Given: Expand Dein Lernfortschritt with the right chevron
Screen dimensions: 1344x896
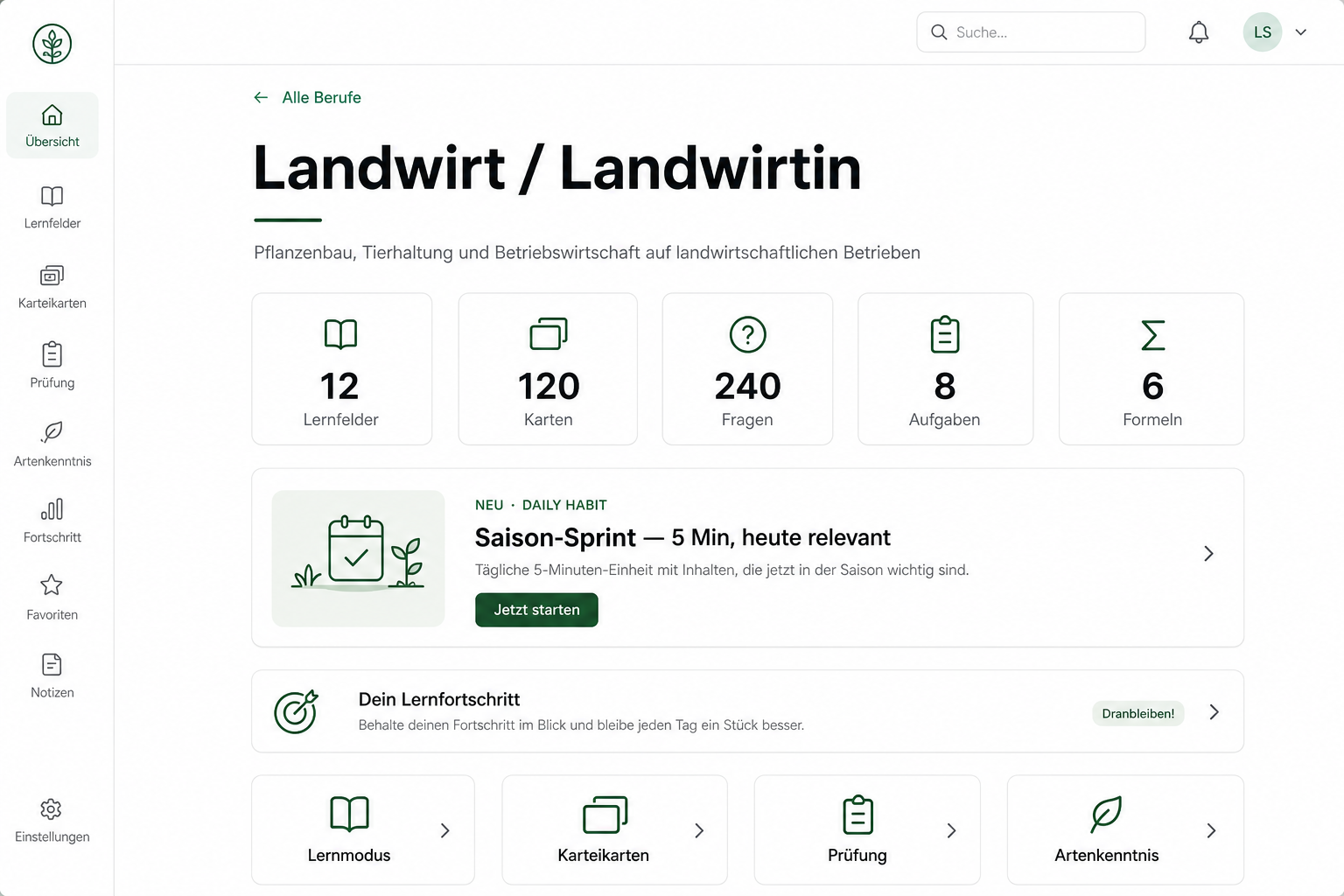Looking at the screenshot, I should [1214, 712].
